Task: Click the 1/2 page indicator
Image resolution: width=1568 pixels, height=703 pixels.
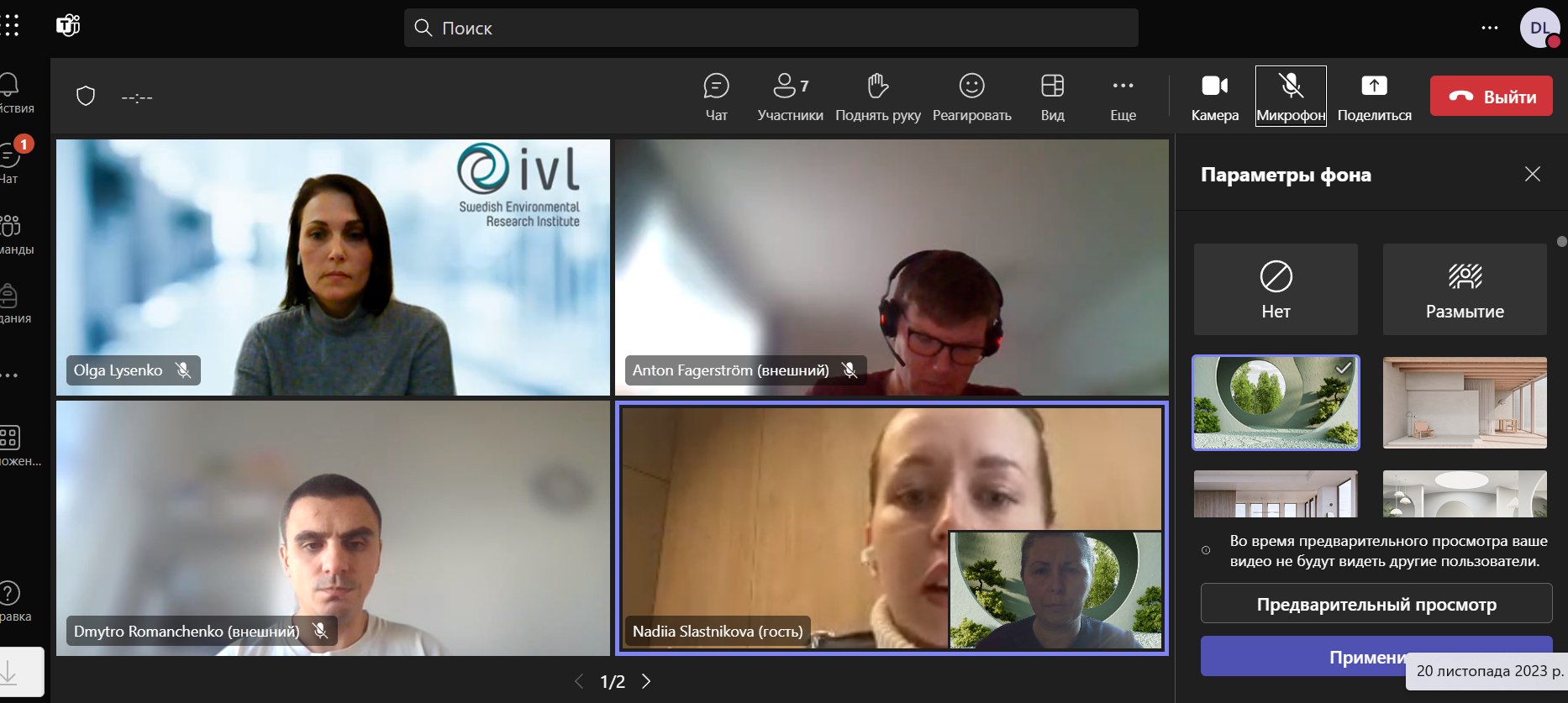Action: click(x=613, y=682)
